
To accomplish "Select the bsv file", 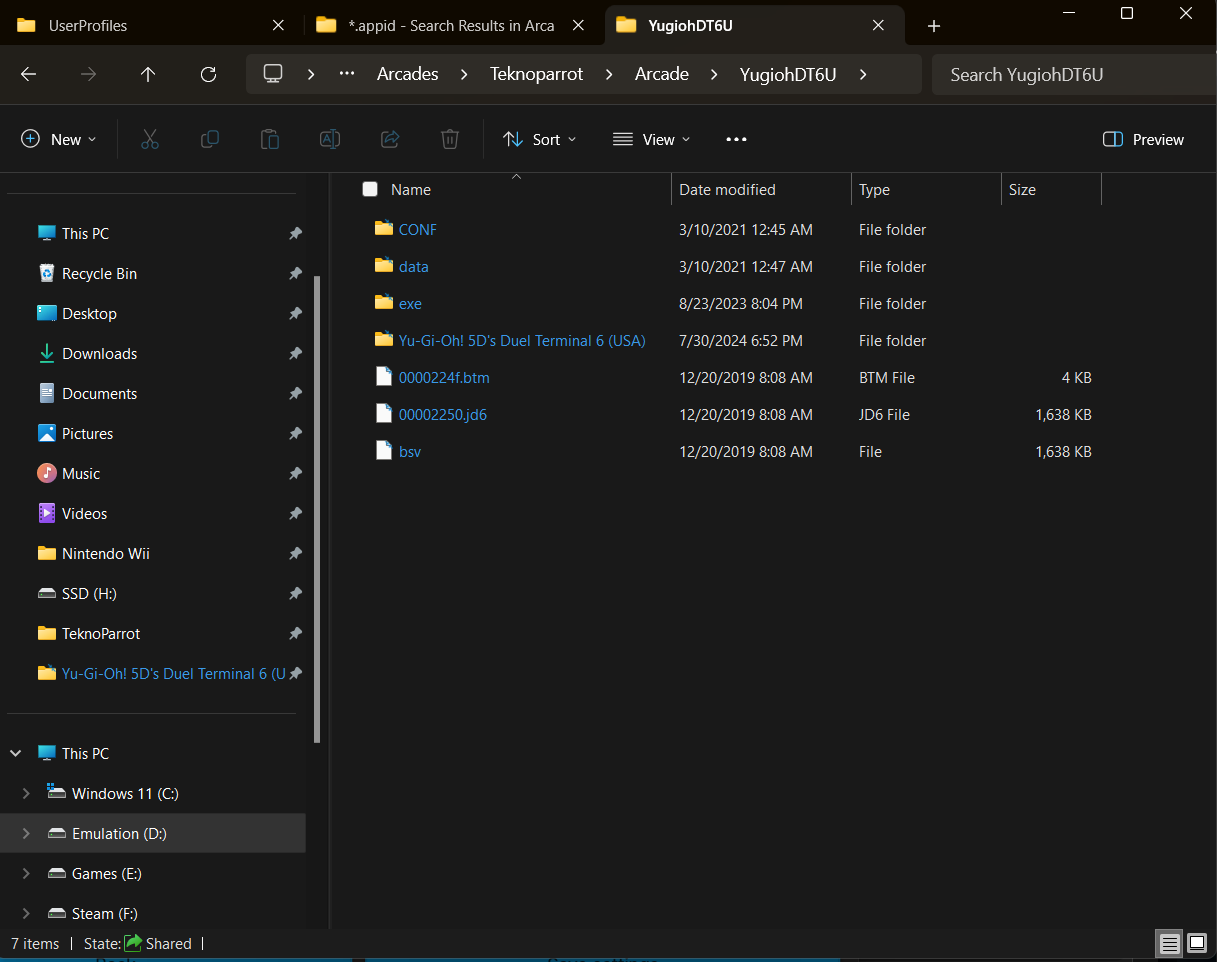I will tap(410, 451).
